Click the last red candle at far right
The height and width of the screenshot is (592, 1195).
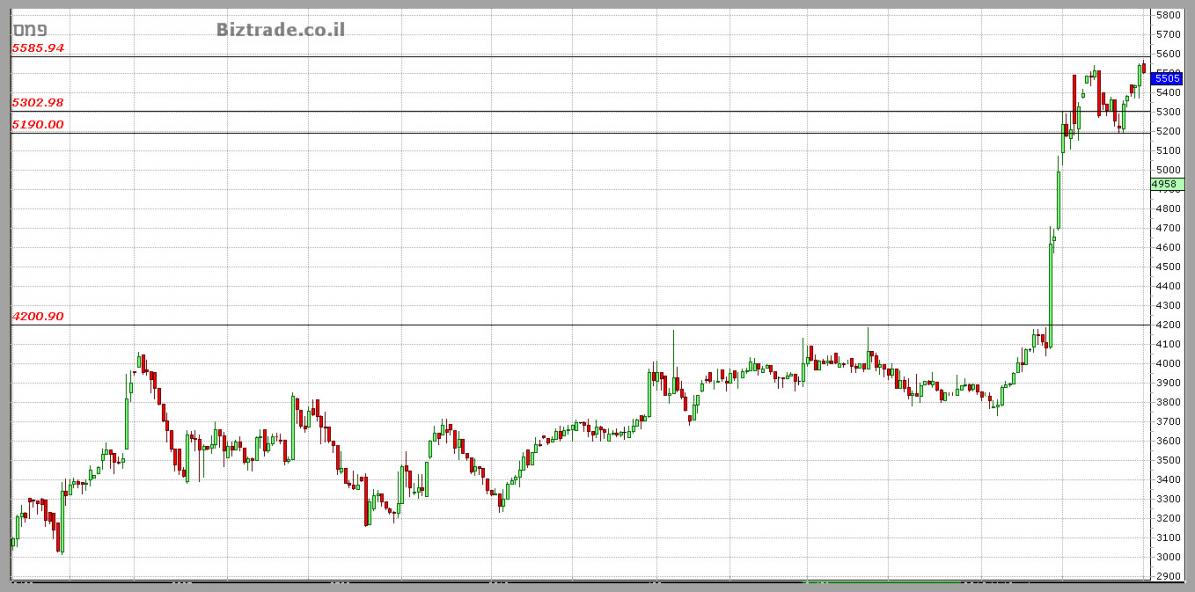click(x=1144, y=68)
